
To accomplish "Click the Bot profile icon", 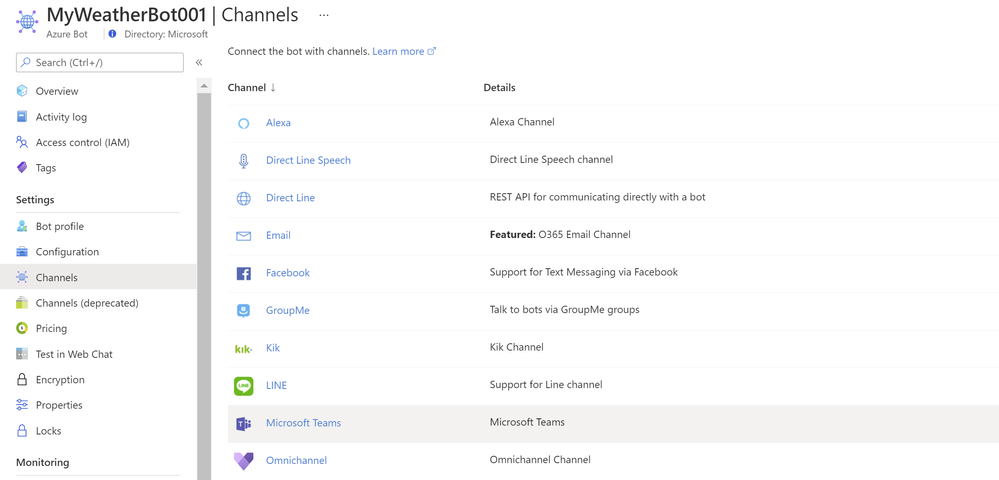I will pyautogui.click(x=22, y=226).
